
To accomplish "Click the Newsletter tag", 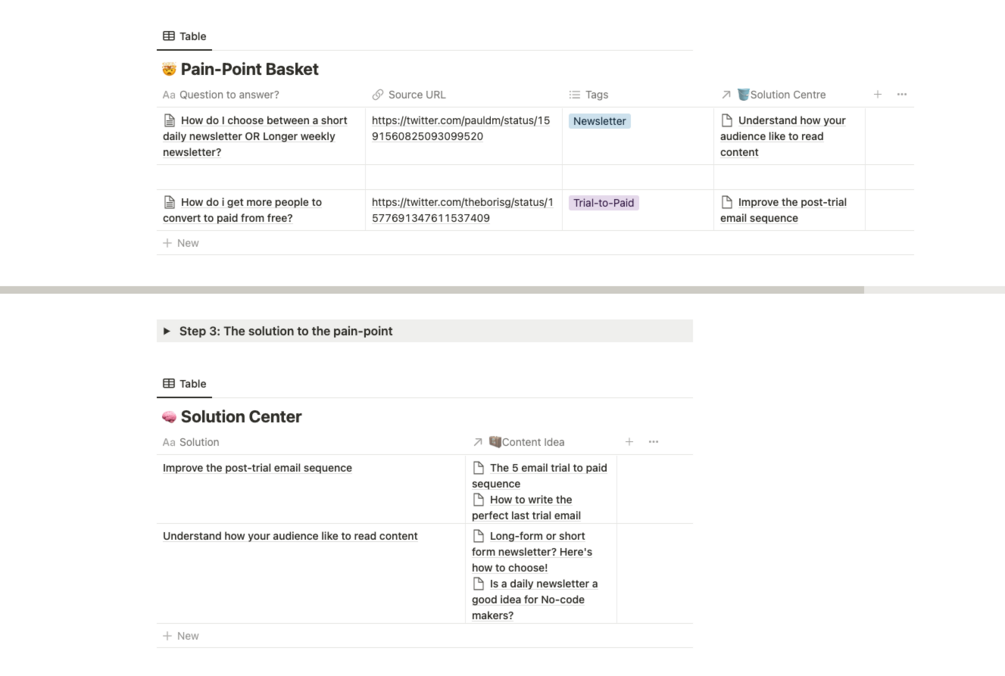I will click(x=599, y=121).
